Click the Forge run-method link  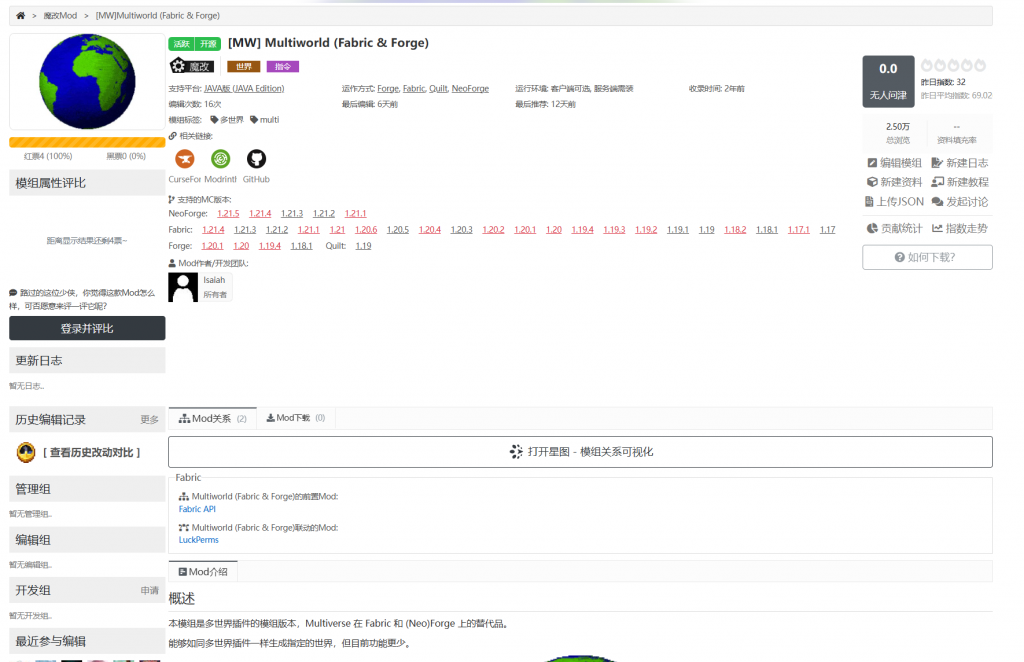388,89
